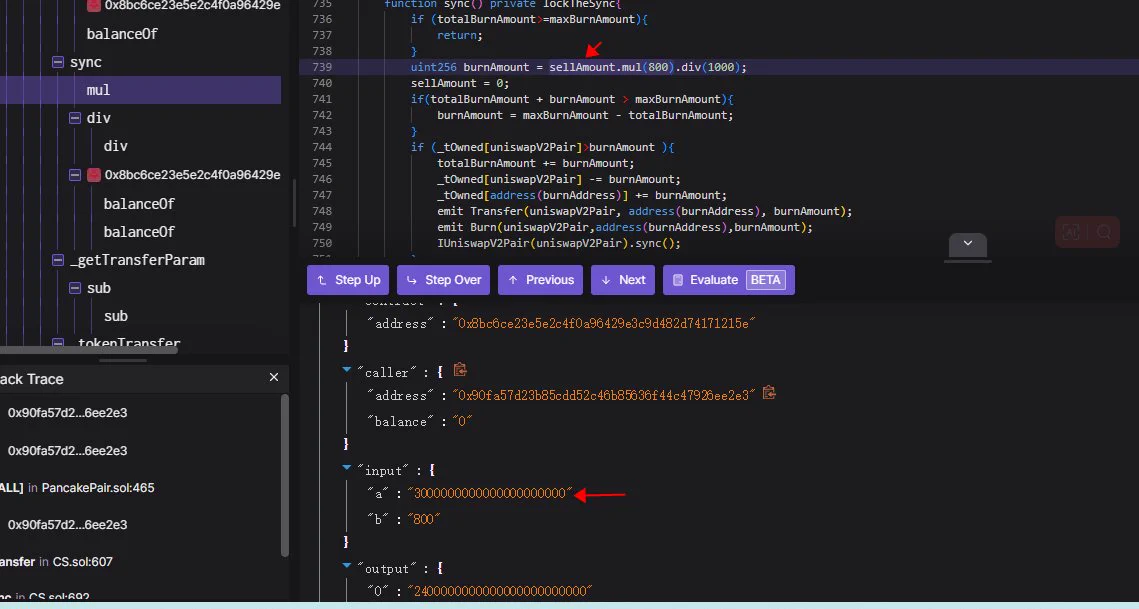The width and height of the screenshot is (1139, 609).
Task: Click the "sellAmount = 0;" code line
Action: coord(460,83)
